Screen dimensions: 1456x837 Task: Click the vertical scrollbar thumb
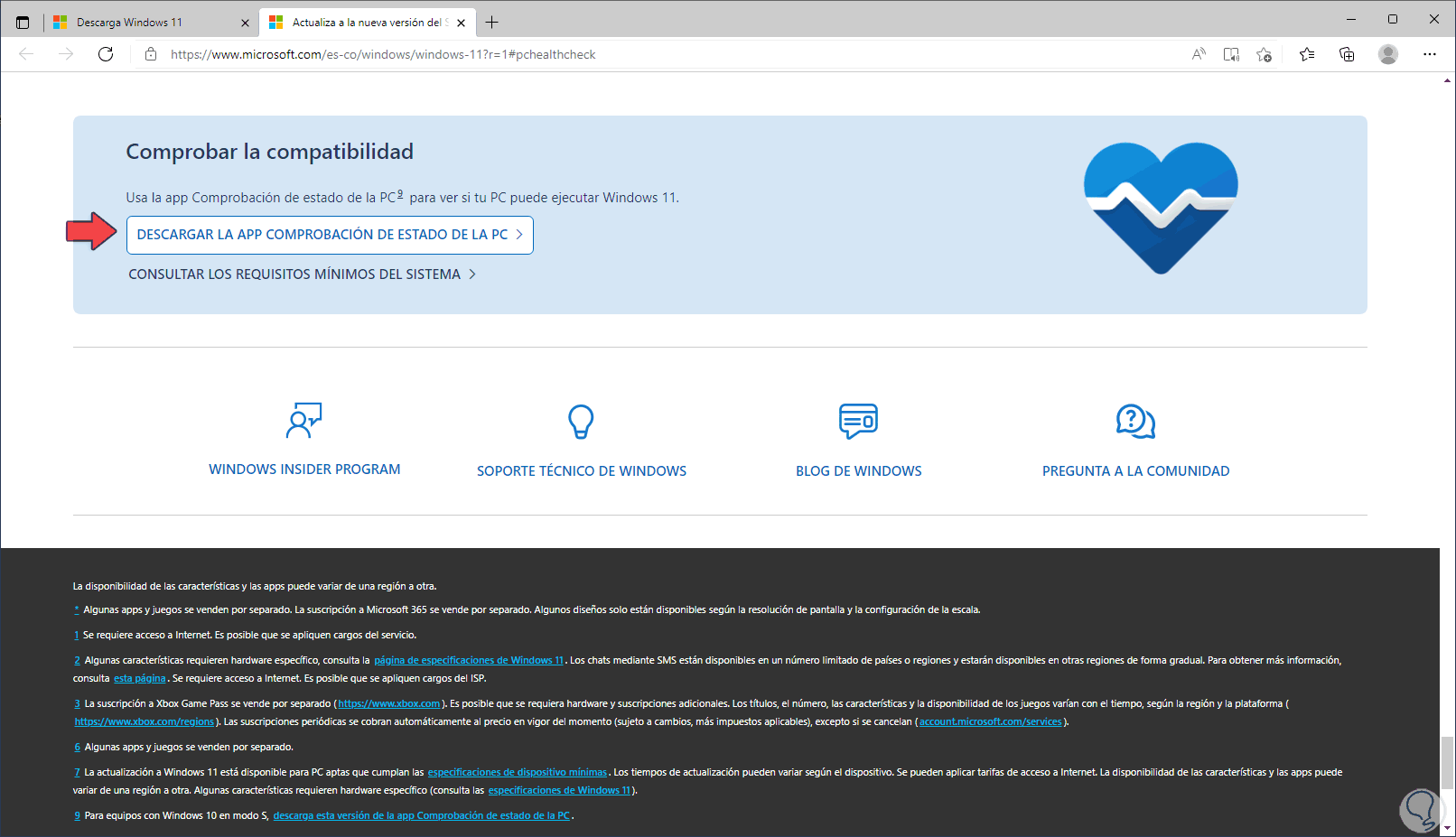click(1448, 763)
